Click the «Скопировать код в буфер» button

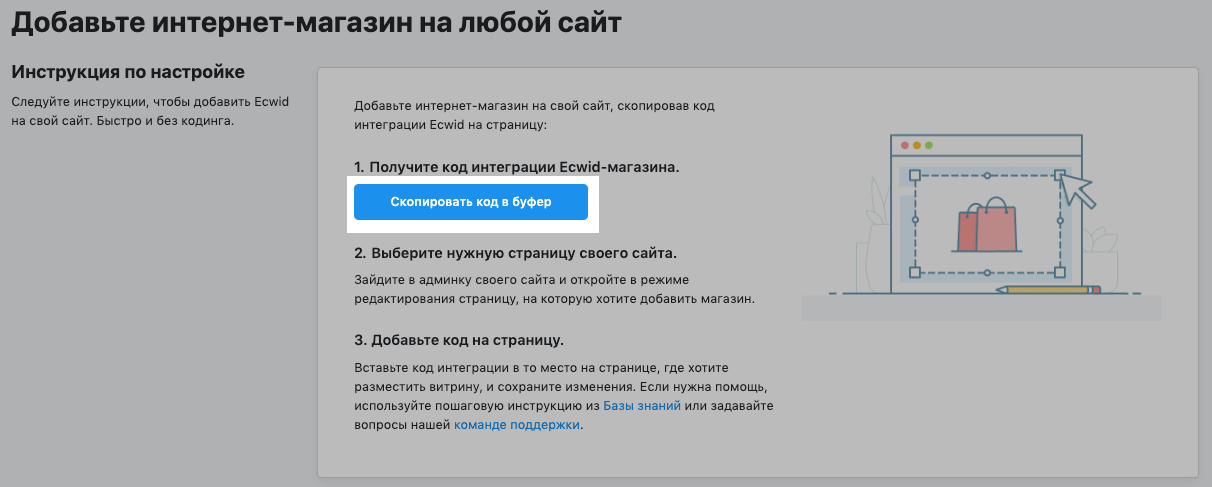tap(471, 202)
